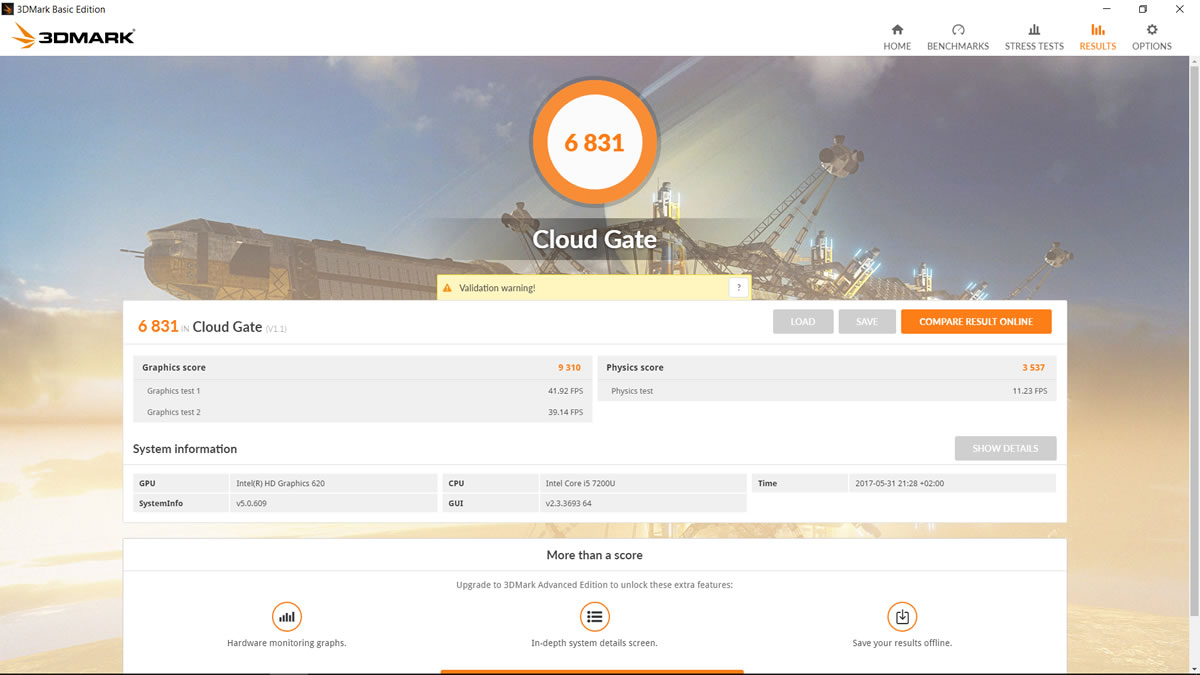Click the gauge icon above Benchmarks
The image size is (1200, 675).
(958, 30)
